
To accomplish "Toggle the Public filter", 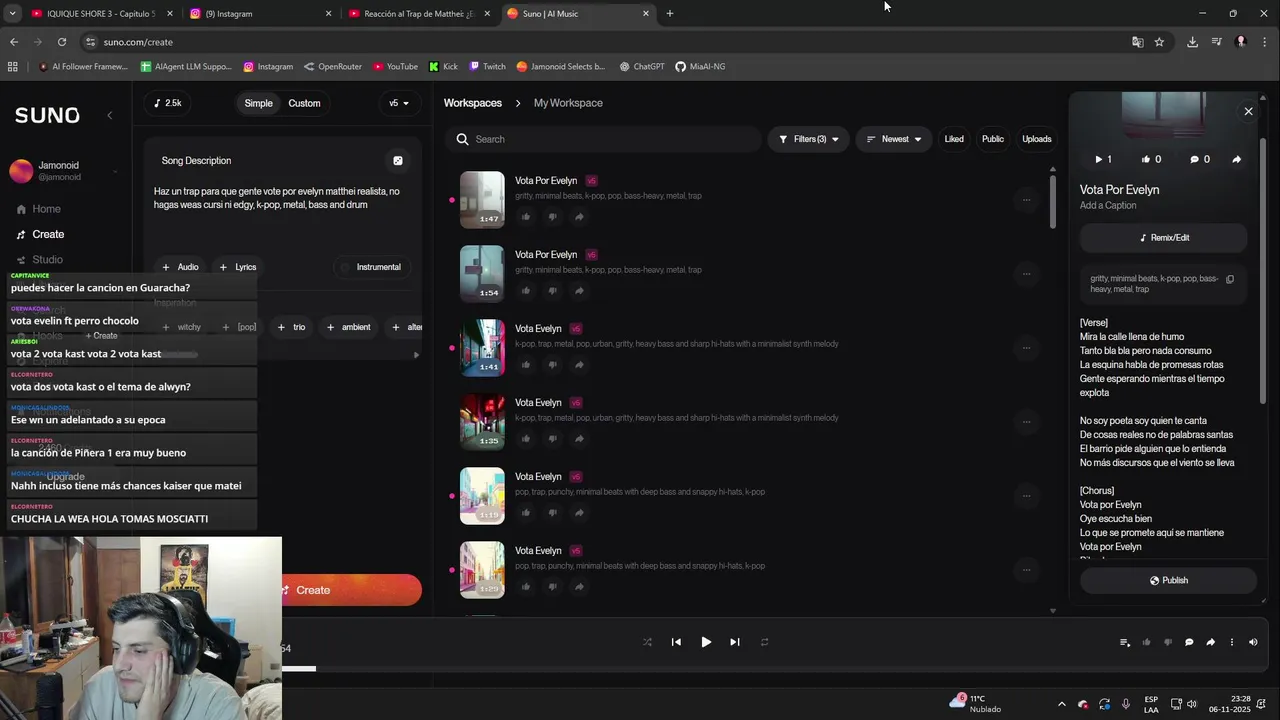I will [x=993, y=139].
